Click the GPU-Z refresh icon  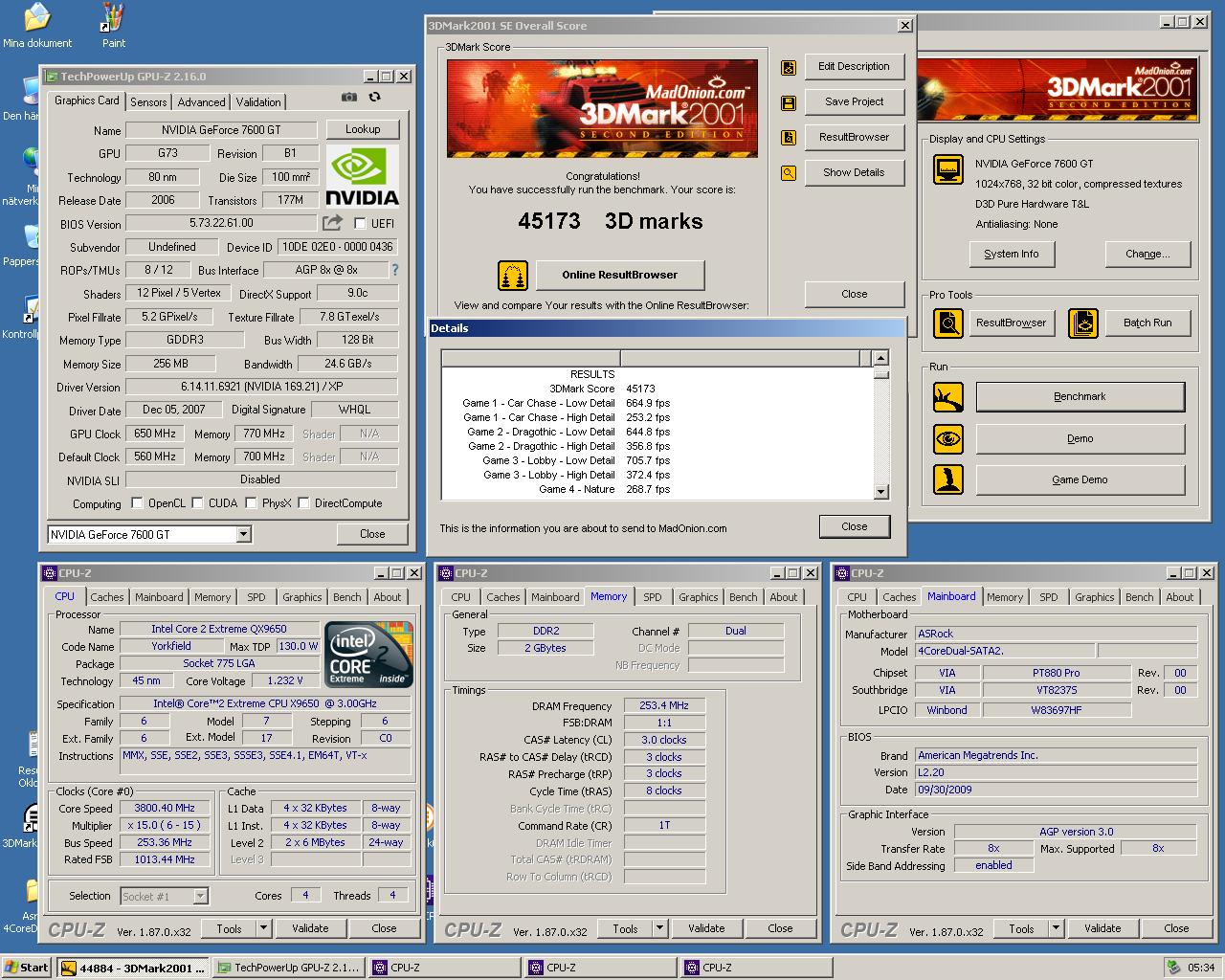tap(374, 97)
